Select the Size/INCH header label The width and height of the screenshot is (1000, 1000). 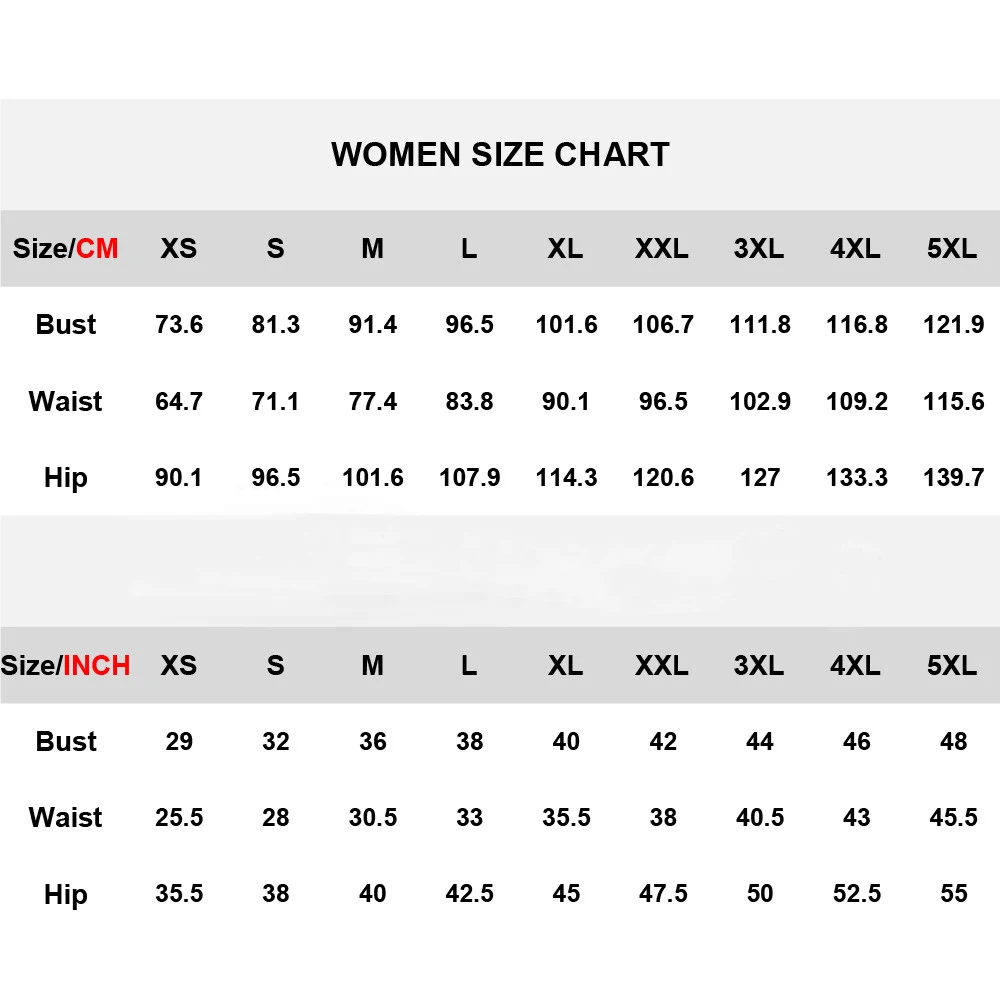pos(65,665)
